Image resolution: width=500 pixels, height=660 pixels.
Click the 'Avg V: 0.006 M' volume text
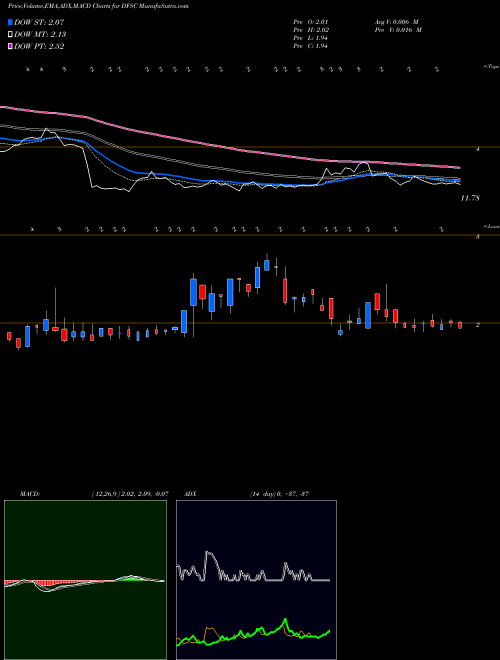pyautogui.click(x=396, y=22)
